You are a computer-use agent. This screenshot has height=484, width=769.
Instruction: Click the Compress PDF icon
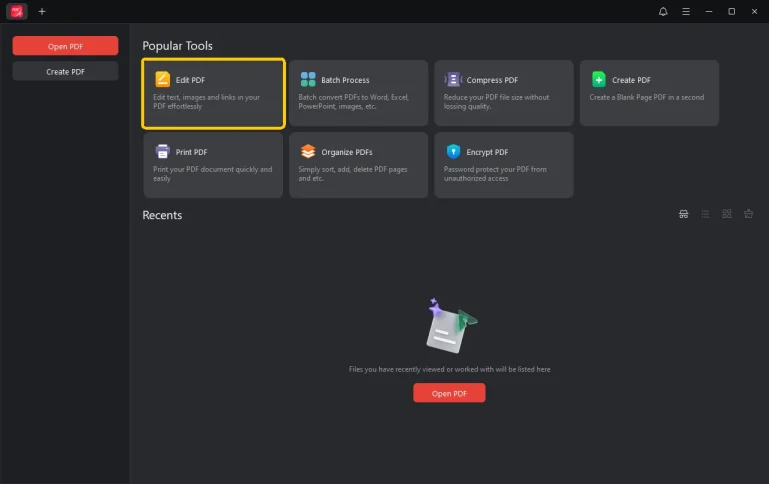453,80
